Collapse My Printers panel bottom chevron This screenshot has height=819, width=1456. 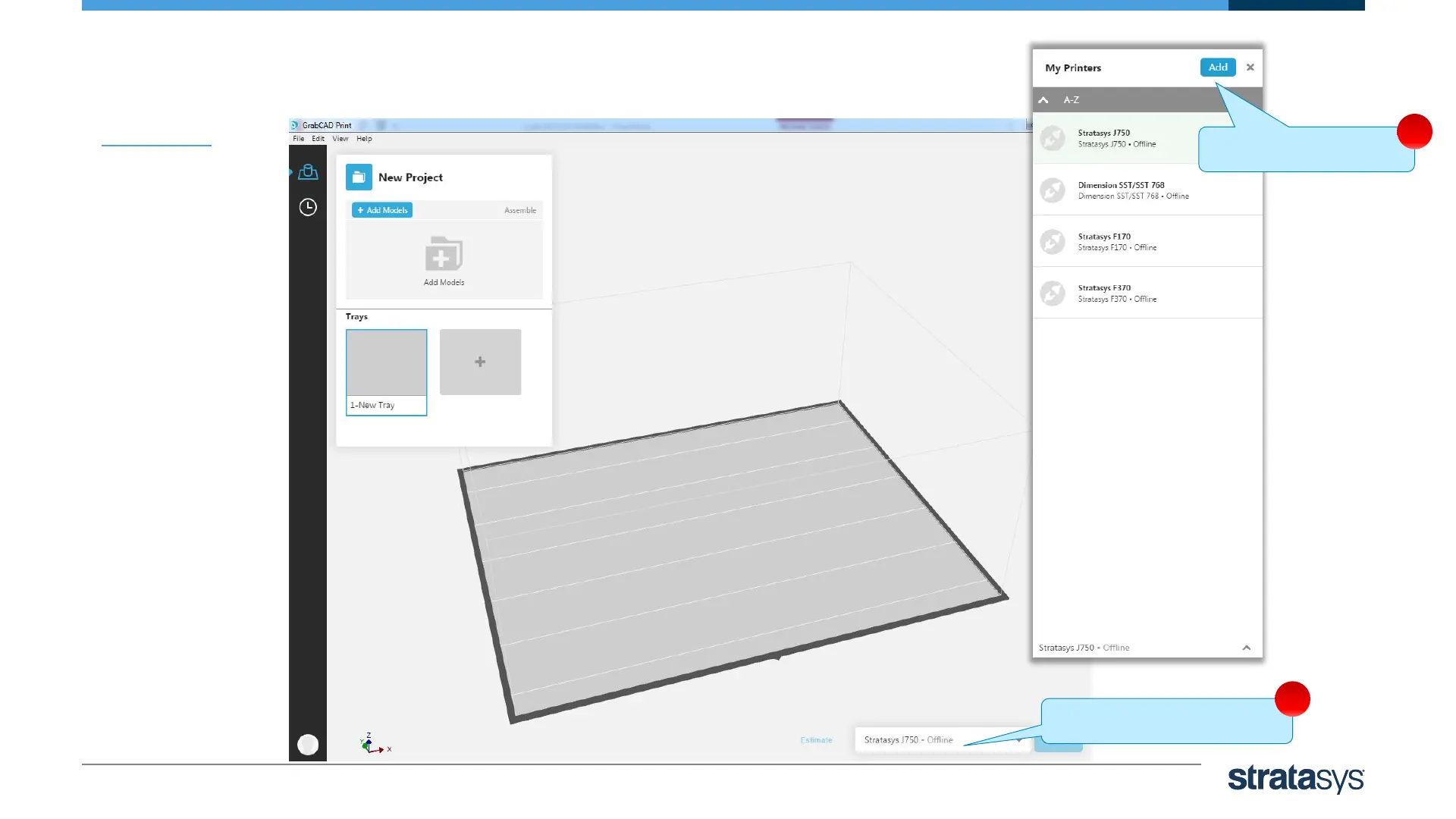click(x=1246, y=648)
